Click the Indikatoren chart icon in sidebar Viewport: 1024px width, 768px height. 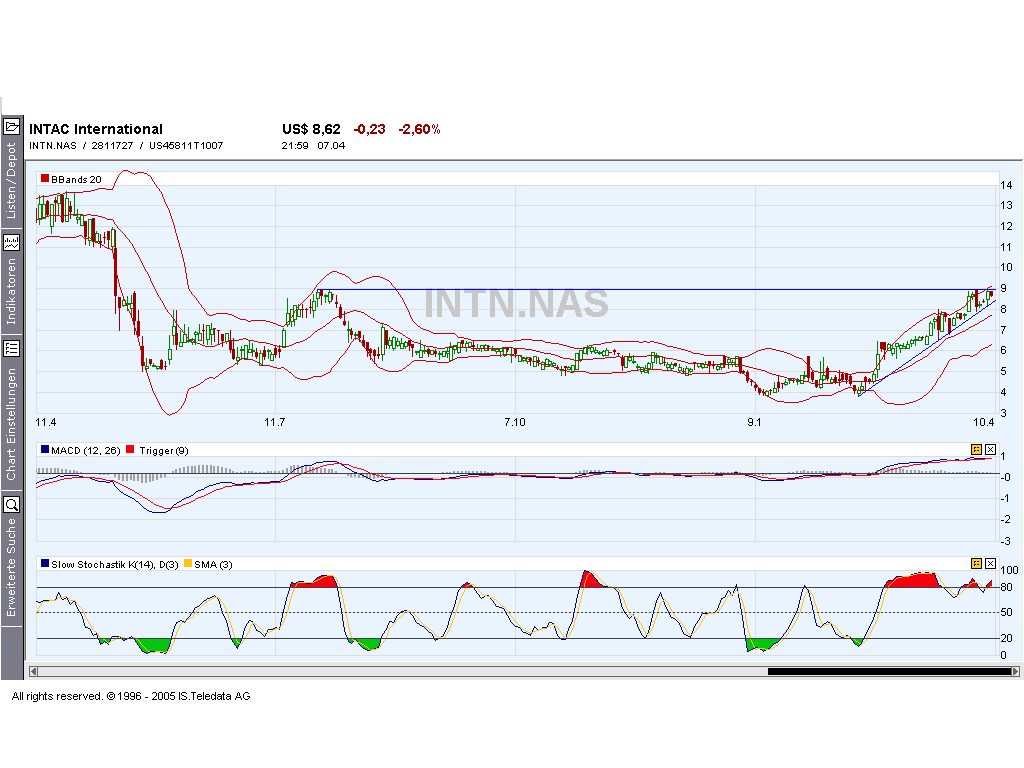[12, 243]
